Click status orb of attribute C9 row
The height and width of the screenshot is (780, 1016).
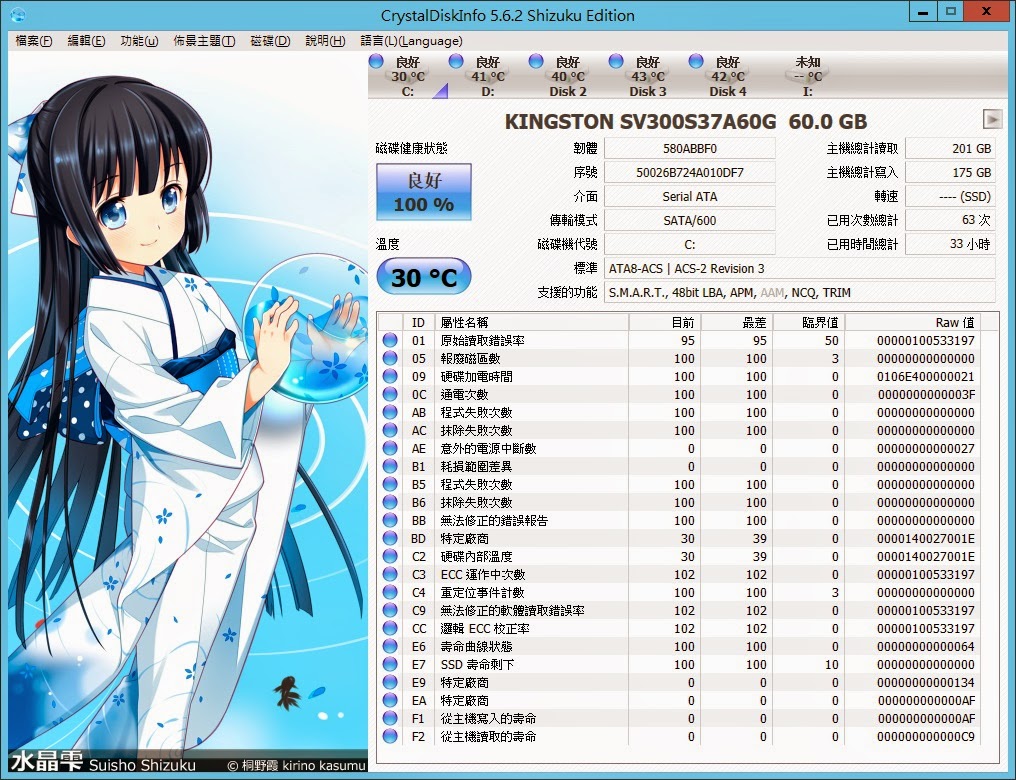390,610
